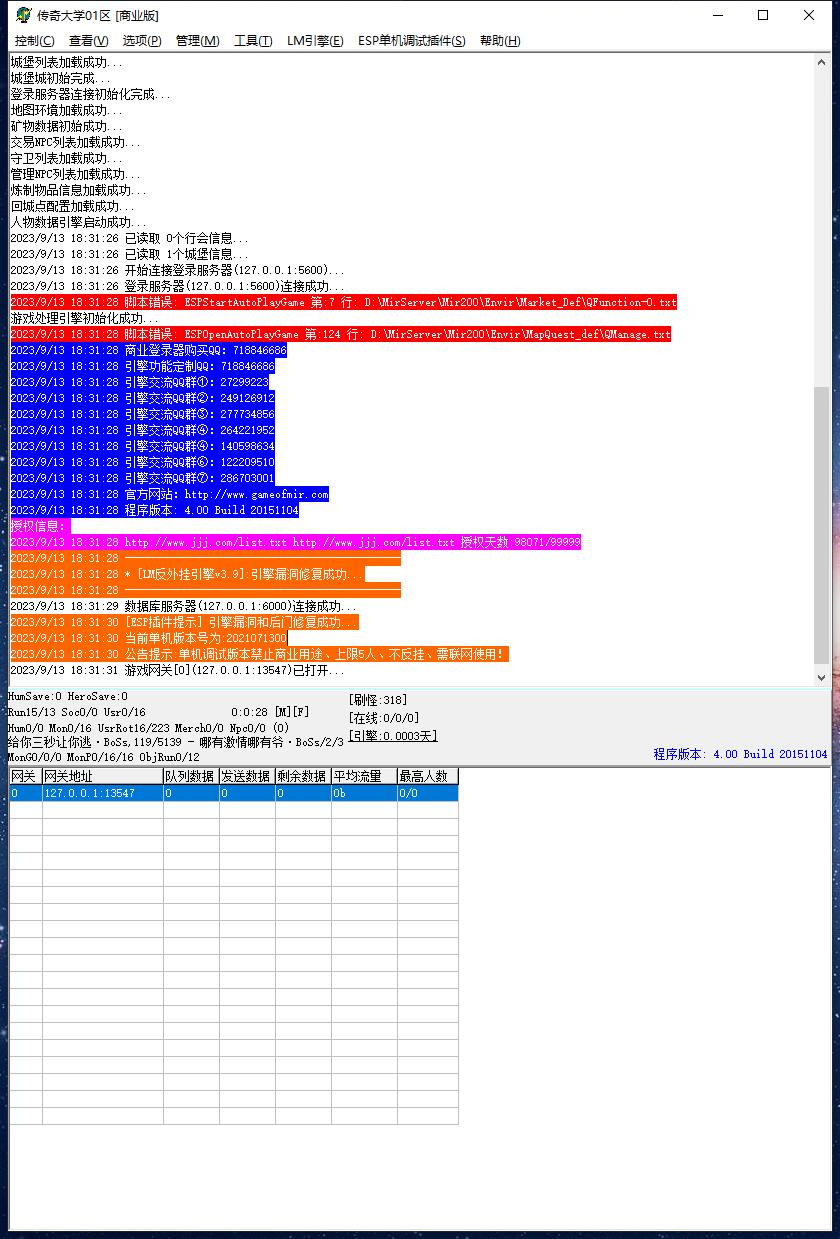
Task: Select the 0b average traffic cell
Action: click(364, 793)
